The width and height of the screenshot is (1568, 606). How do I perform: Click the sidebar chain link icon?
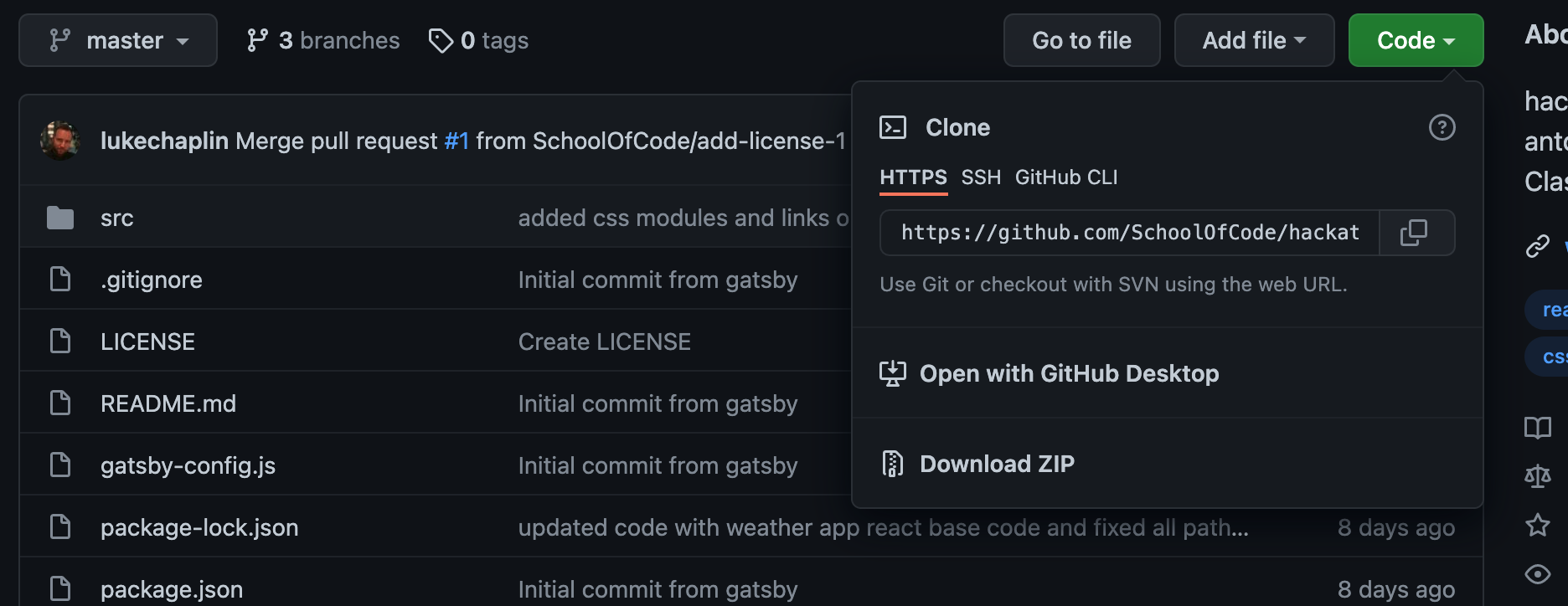click(1538, 246)
